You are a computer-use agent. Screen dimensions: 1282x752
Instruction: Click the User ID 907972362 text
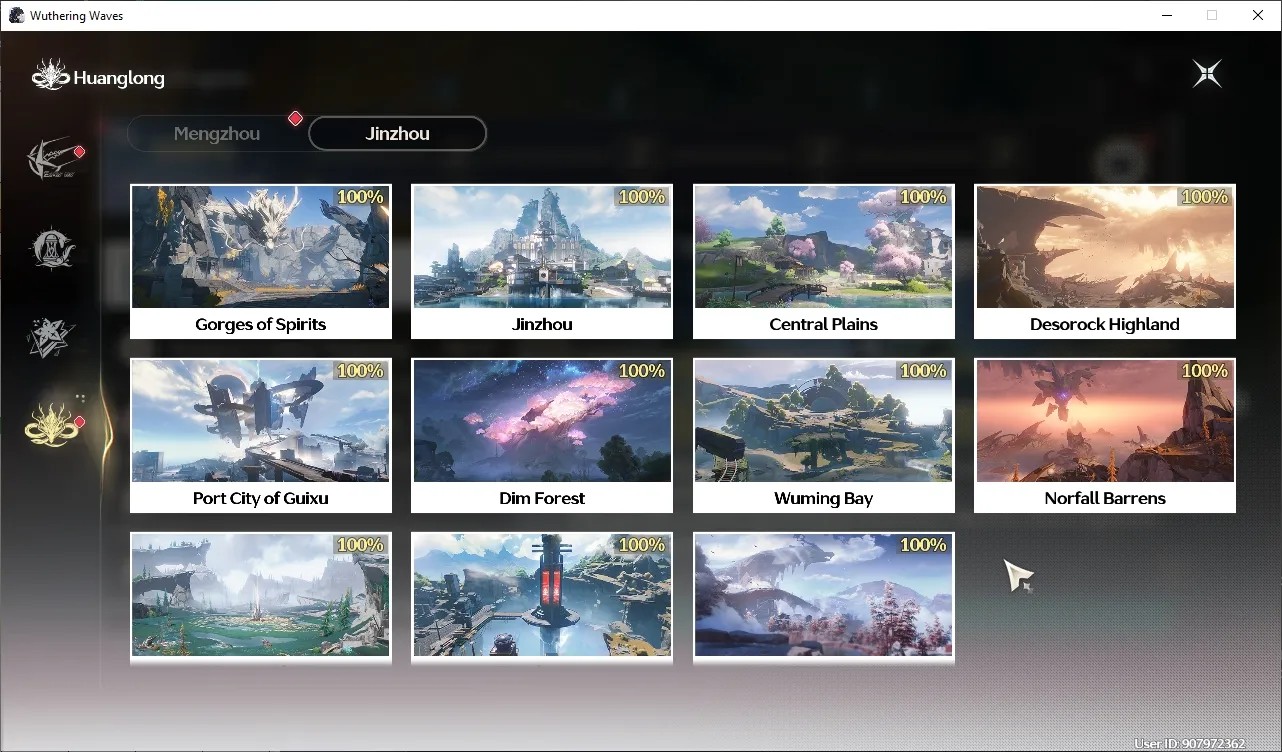[1190, 744]
